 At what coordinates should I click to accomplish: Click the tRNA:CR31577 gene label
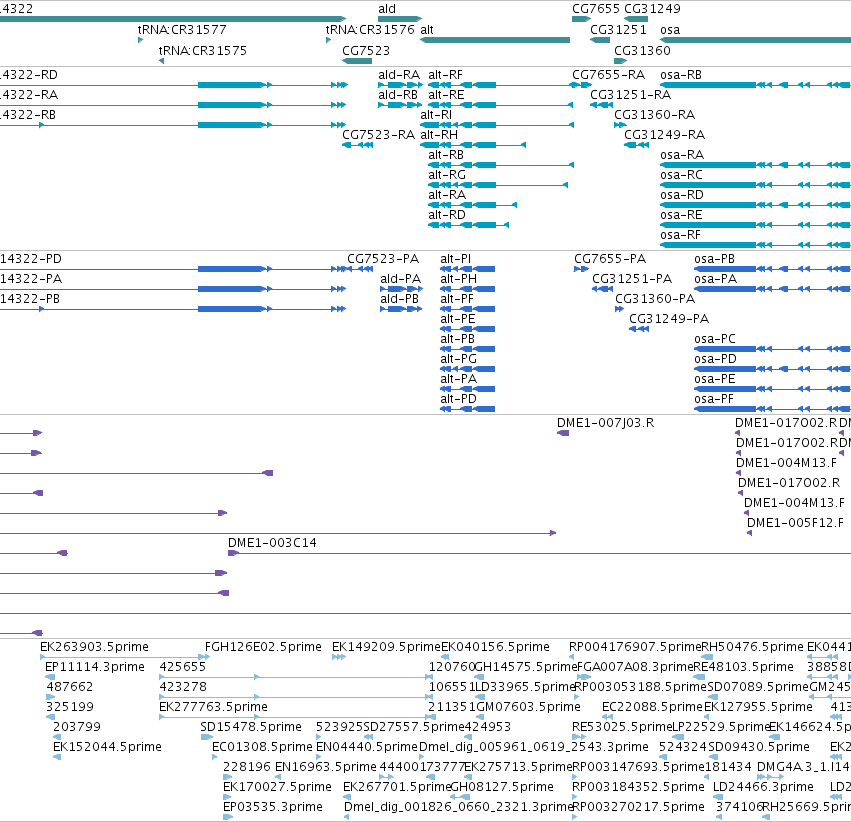[x=182, y=29]
